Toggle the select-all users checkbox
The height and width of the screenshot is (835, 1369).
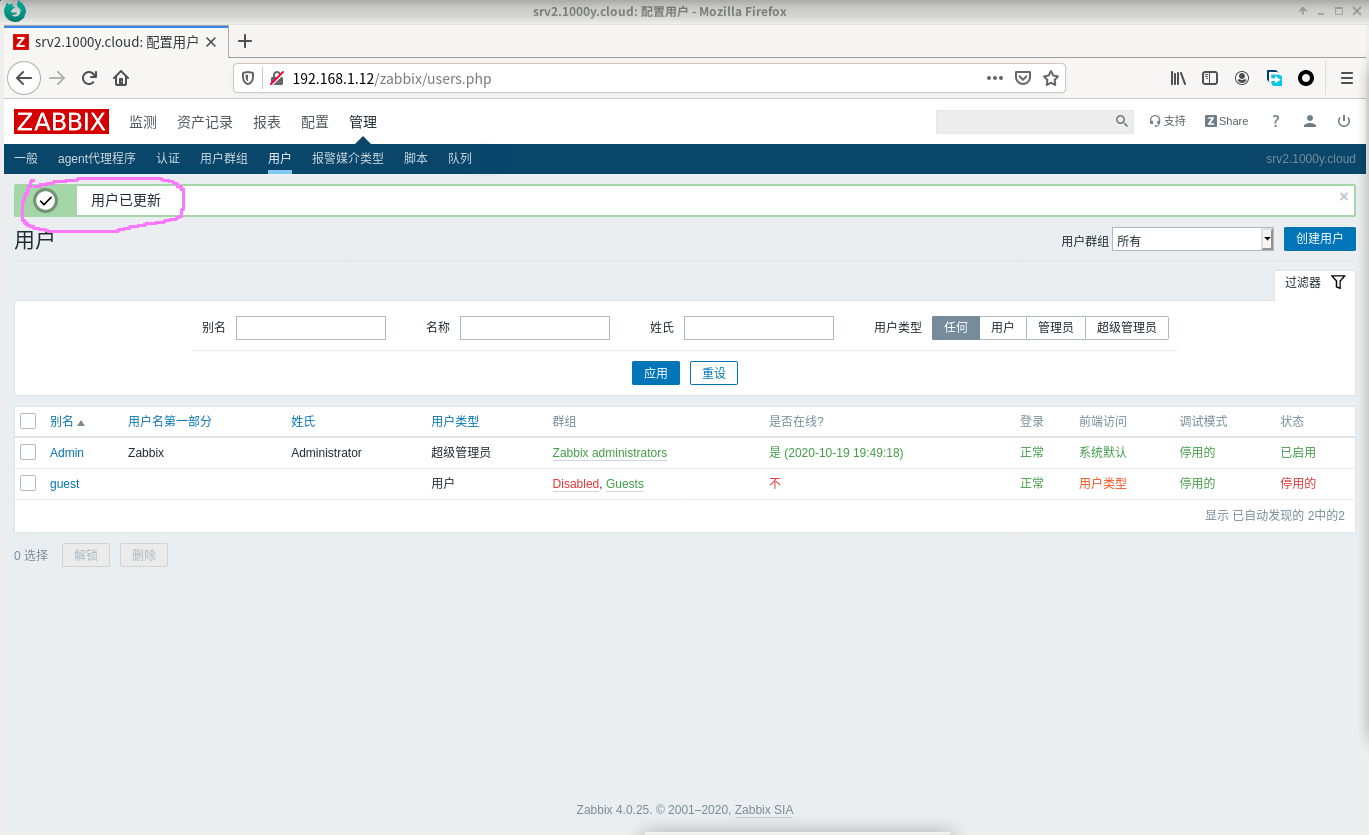28,421
